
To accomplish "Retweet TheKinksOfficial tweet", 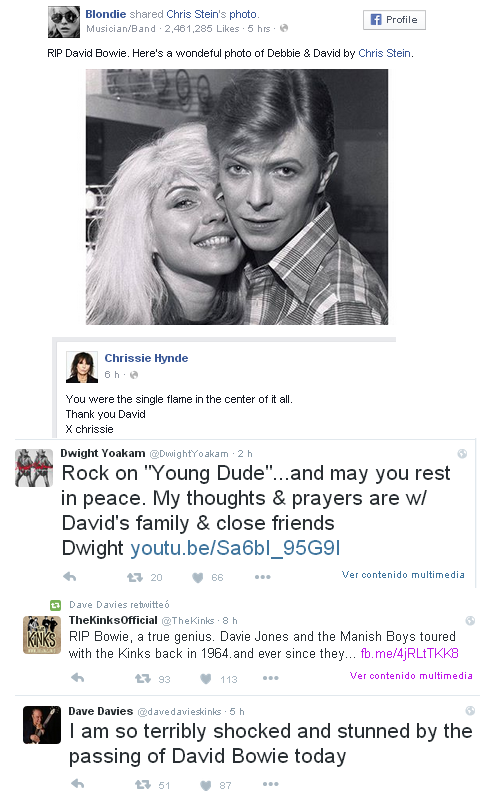I will [x=143, y=679].
